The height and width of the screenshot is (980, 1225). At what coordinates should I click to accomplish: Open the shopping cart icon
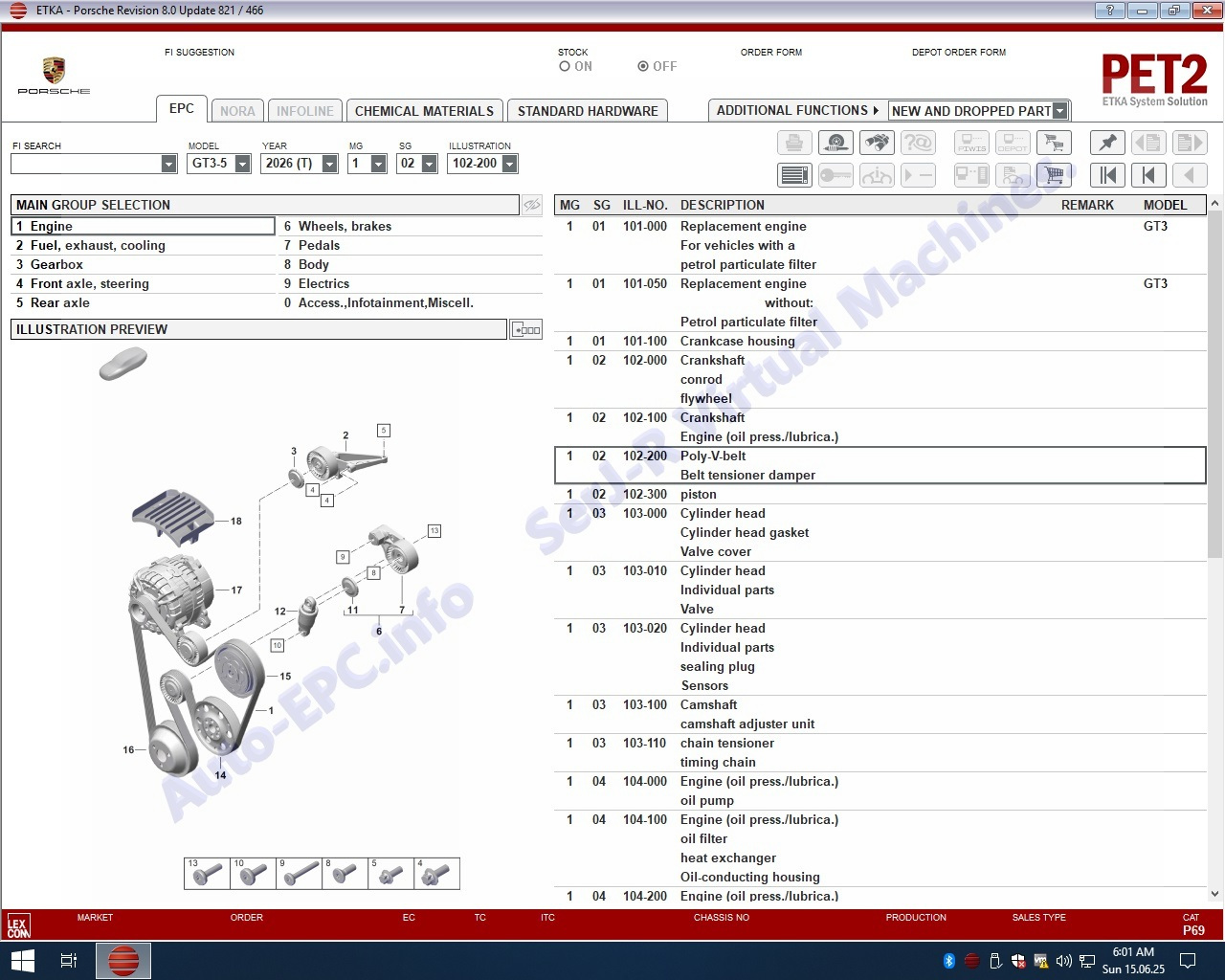pyautogui.click(x=1054, y=175)
